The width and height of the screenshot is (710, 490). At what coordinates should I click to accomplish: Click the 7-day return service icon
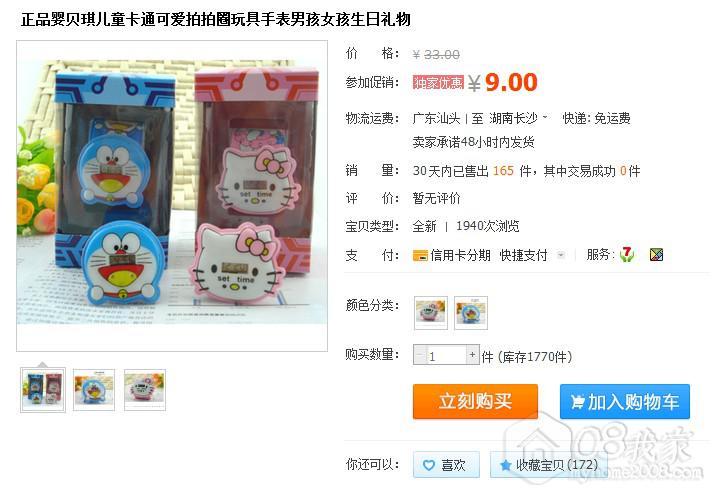click(x=627, y=255)
